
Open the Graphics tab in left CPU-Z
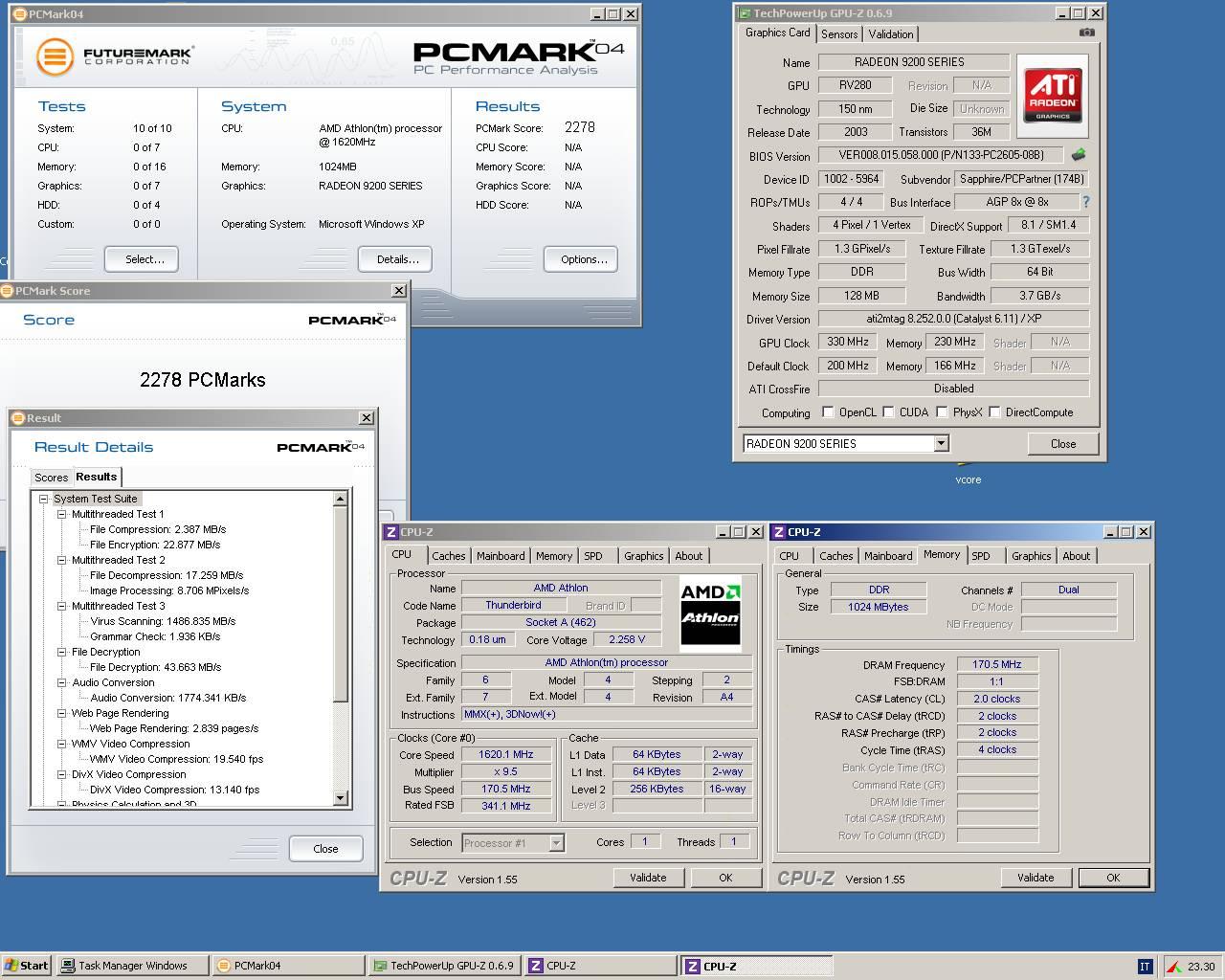coord(643,556)
